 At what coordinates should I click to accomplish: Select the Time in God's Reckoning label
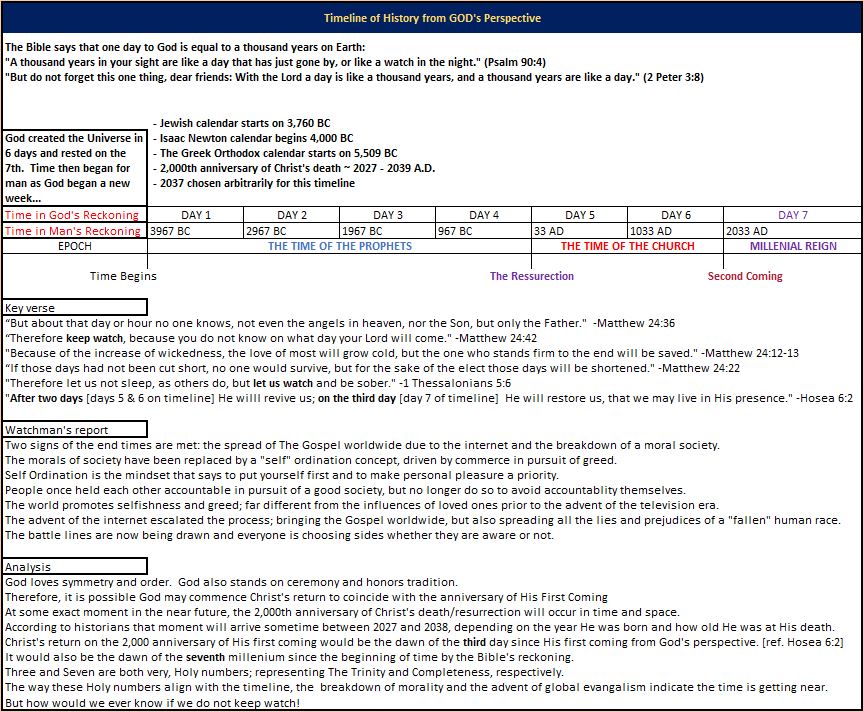tap(74, 215)
